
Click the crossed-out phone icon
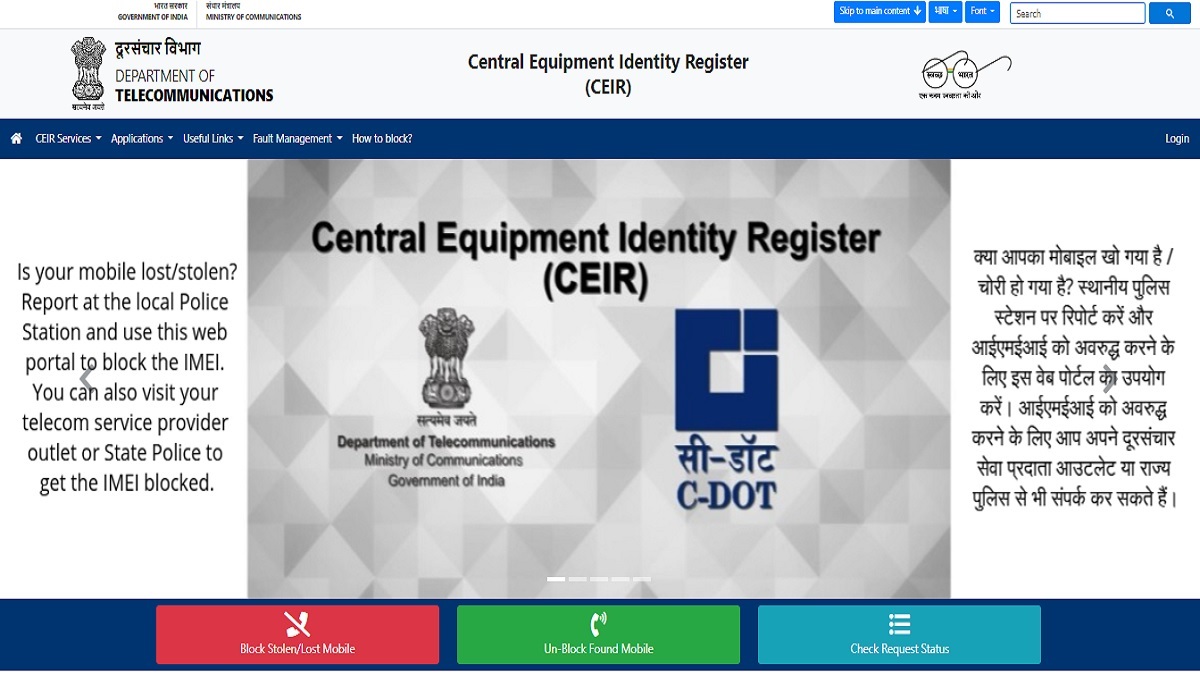[297, 624]
